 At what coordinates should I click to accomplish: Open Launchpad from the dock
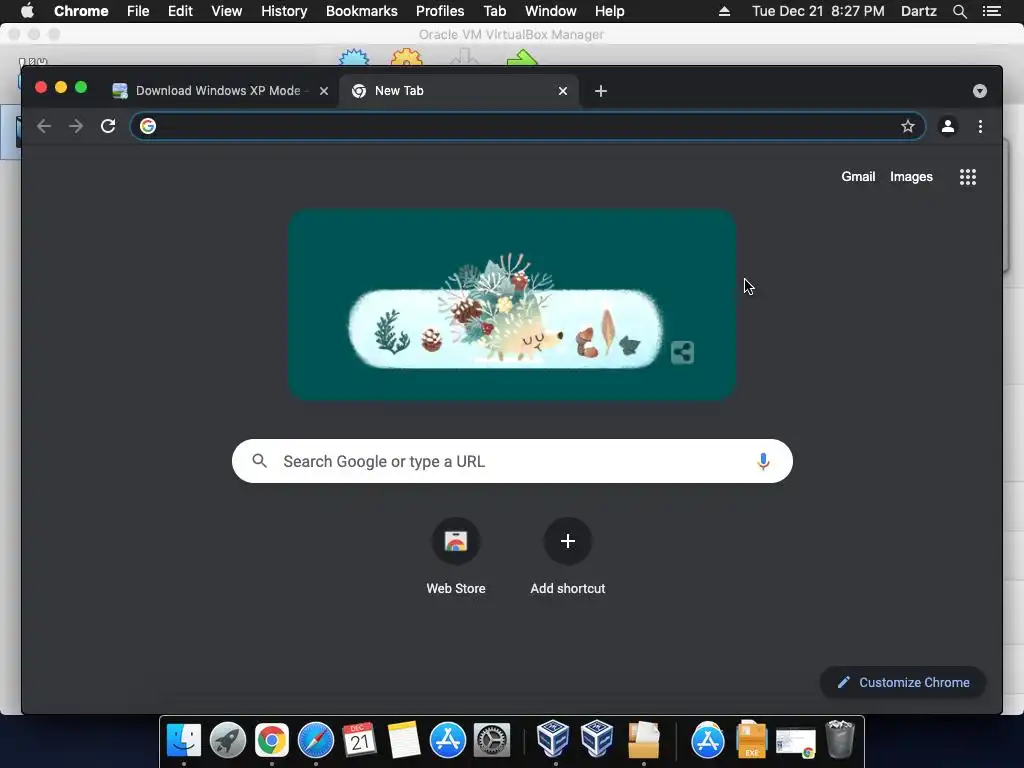228,740
